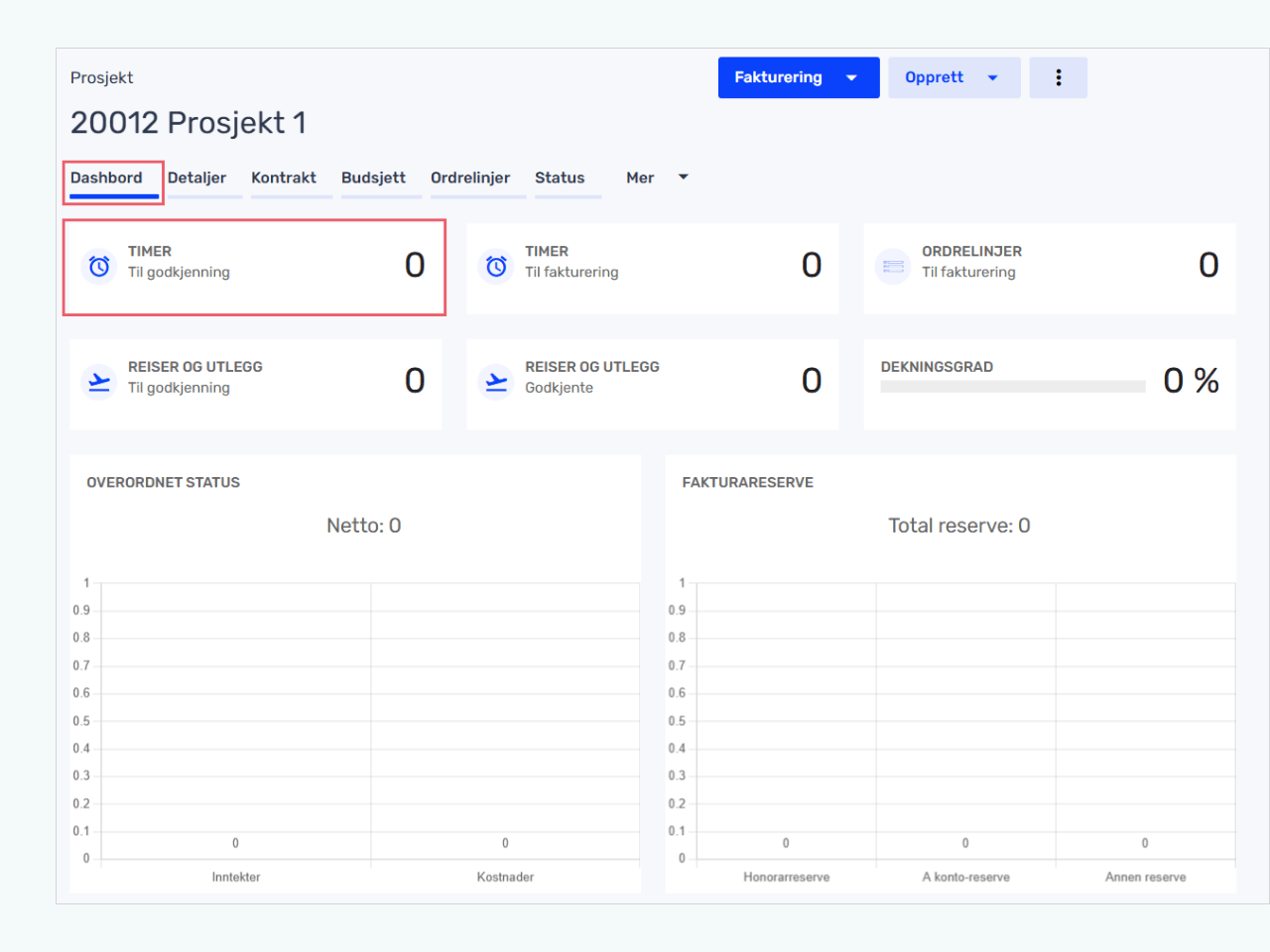
Task: Click the alarm clock icon for Timer Til godkjenning
Action: pyautogui.click(x=99, y=266)
